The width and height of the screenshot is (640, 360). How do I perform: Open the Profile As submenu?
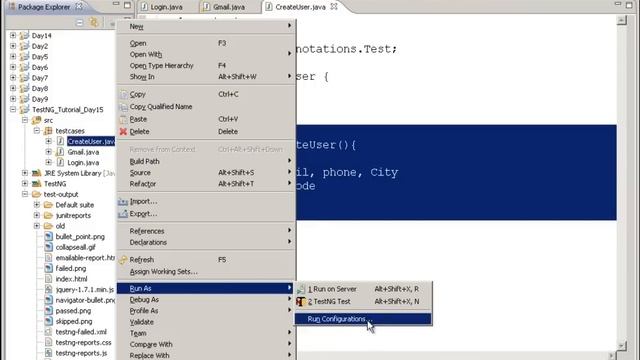pos(206,311)
